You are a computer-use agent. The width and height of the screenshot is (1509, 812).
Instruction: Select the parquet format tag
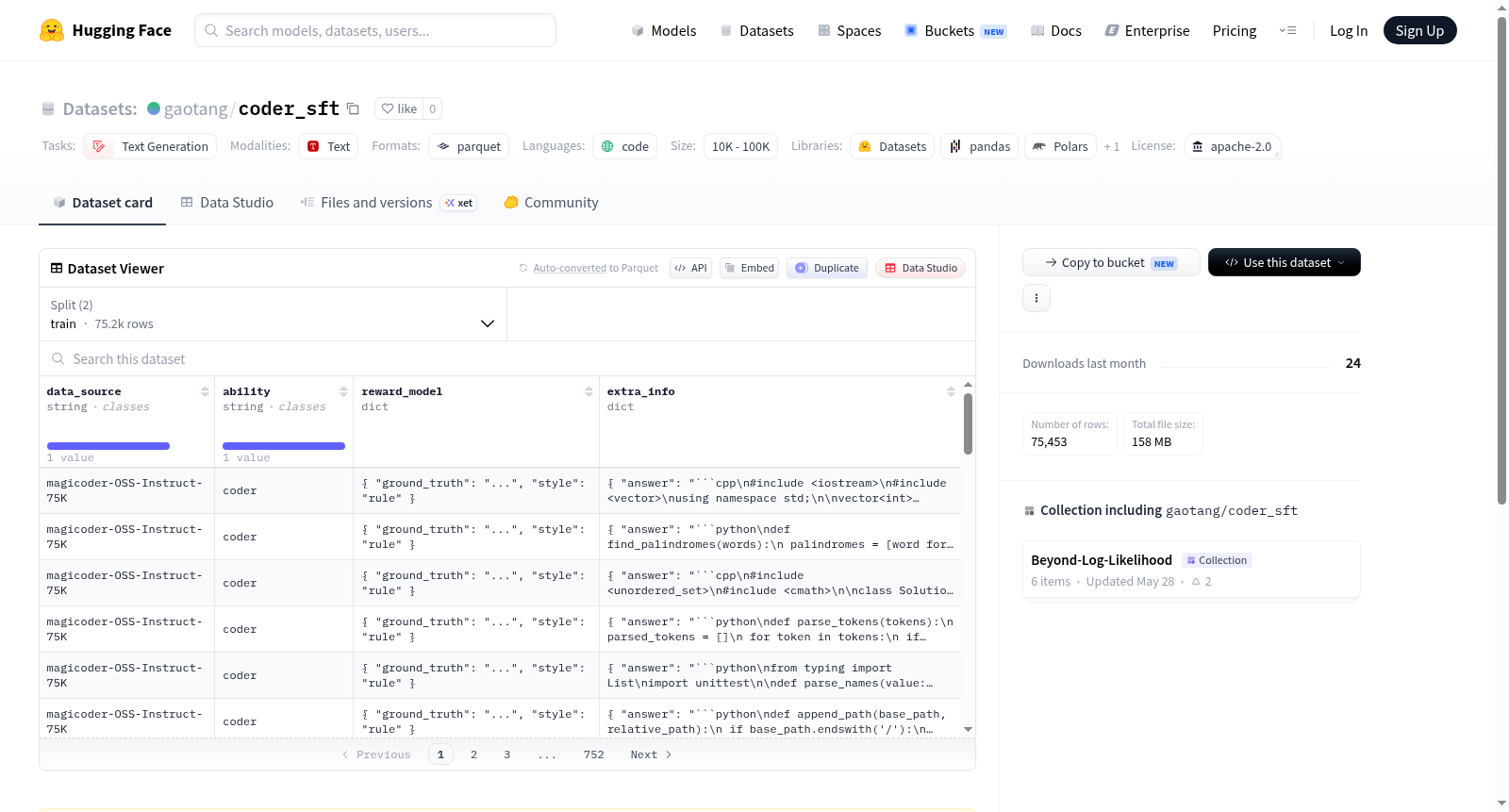point(469,146)
